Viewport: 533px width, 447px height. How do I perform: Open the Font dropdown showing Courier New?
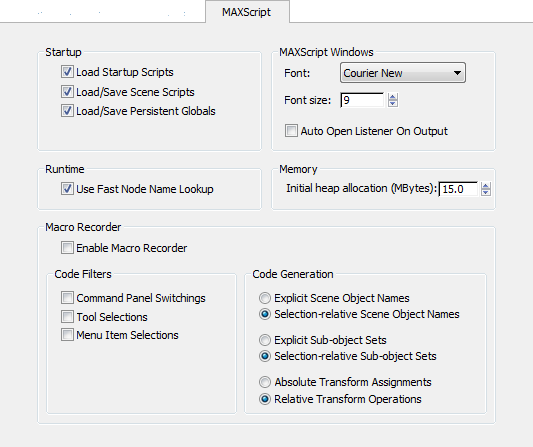[x=403, y=73]
